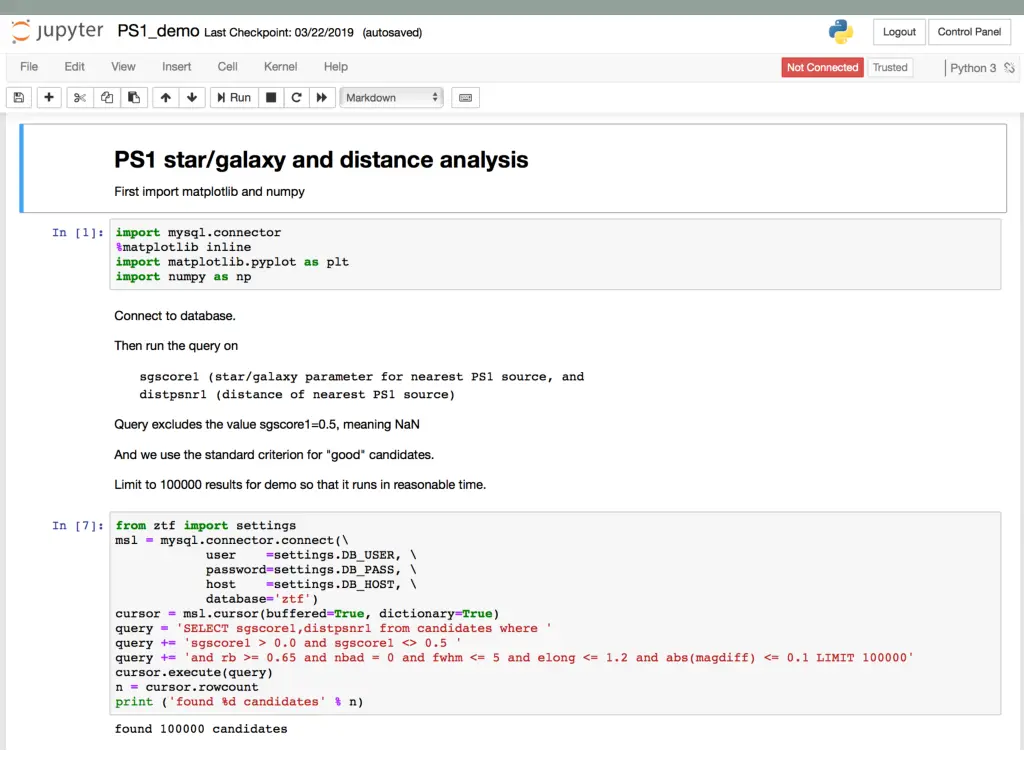
Task: Click the Last Checkpoint 03/22/2019 text
Action: (279, 33)
